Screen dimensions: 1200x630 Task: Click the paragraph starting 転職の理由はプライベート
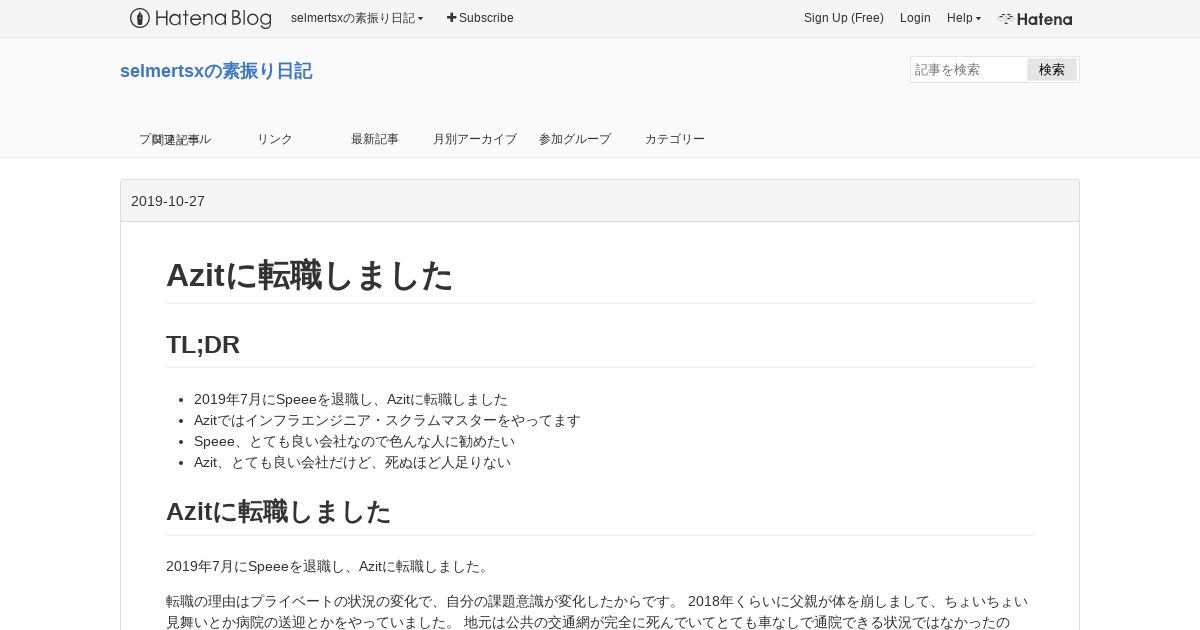597,611
